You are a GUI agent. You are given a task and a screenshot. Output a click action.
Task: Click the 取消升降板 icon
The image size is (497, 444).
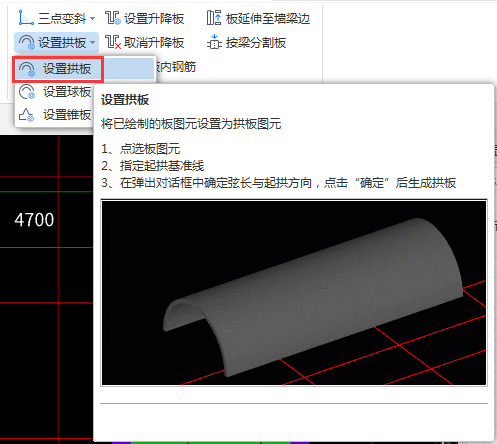point(113,42)
